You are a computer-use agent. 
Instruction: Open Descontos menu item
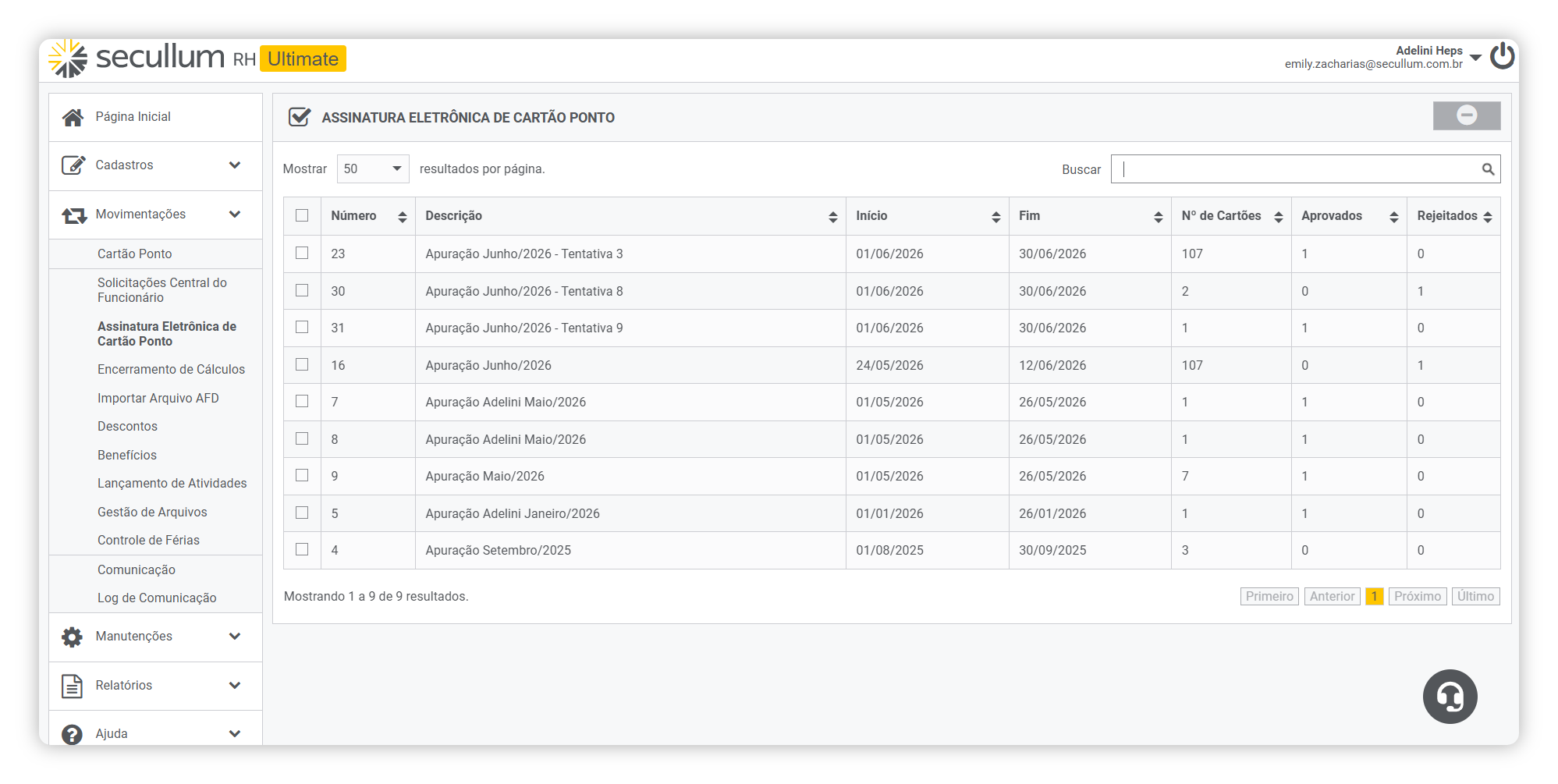pos(127,427)
